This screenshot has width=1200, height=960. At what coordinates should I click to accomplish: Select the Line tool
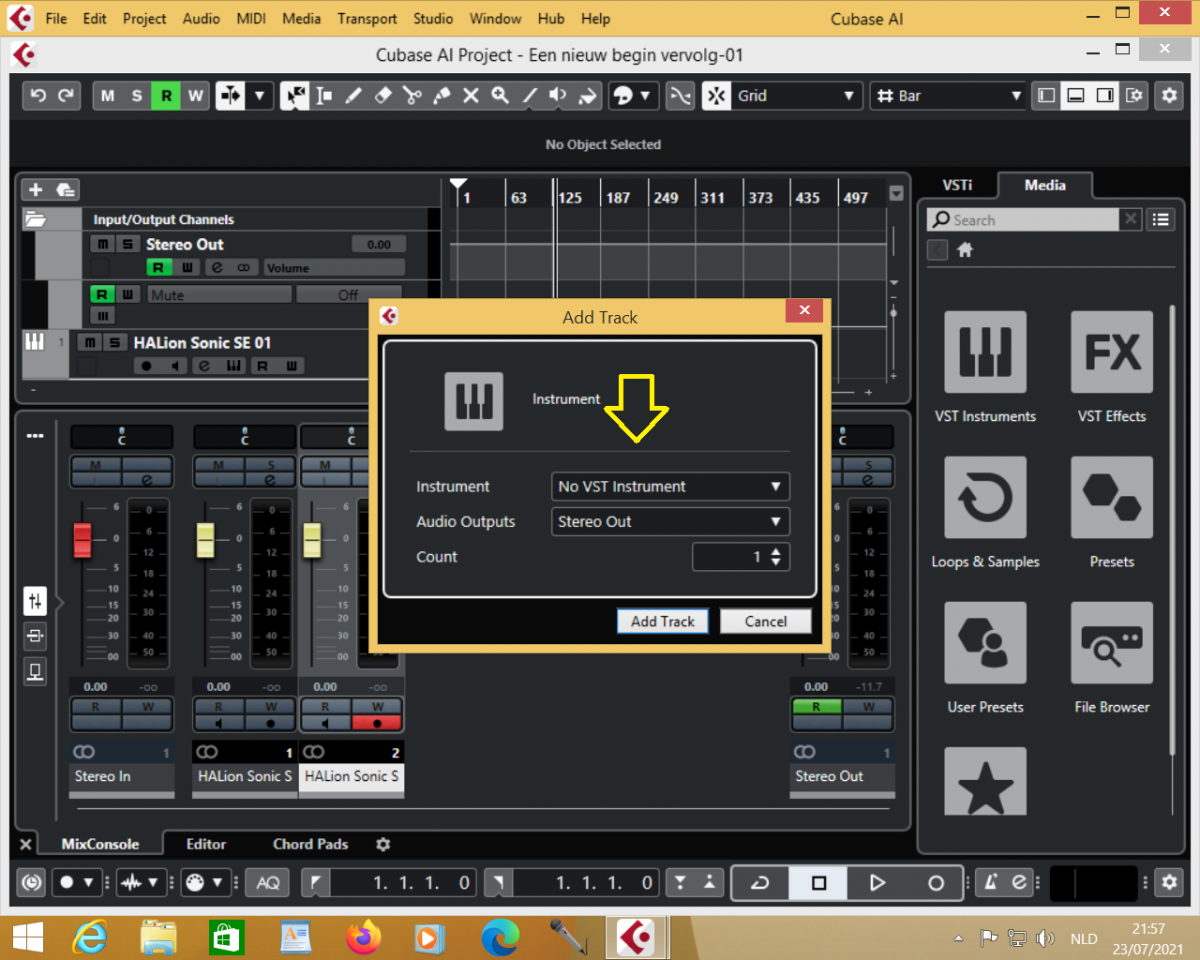[529, 96]
